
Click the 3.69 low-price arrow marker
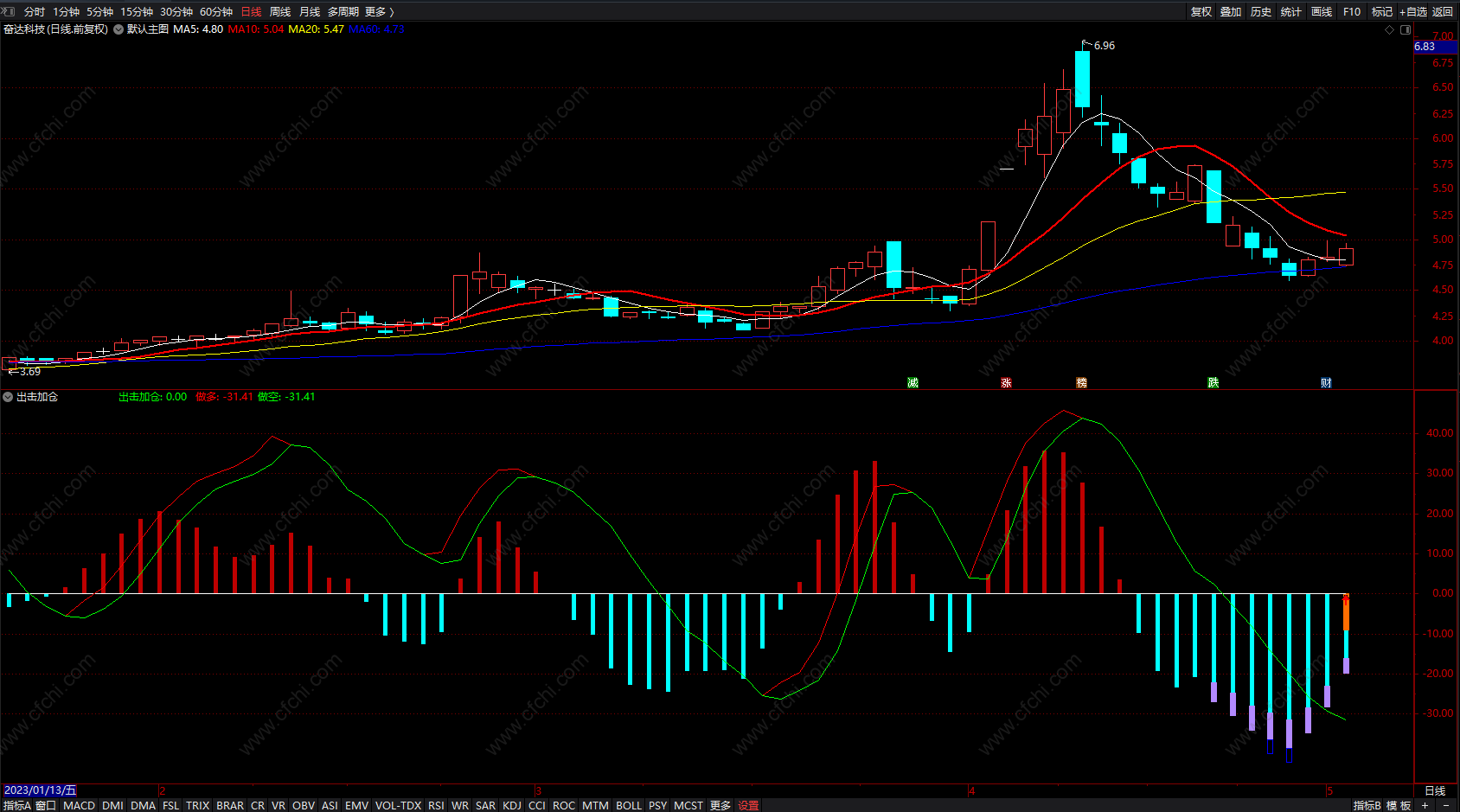pyautogui.click(x=24, y=372)
